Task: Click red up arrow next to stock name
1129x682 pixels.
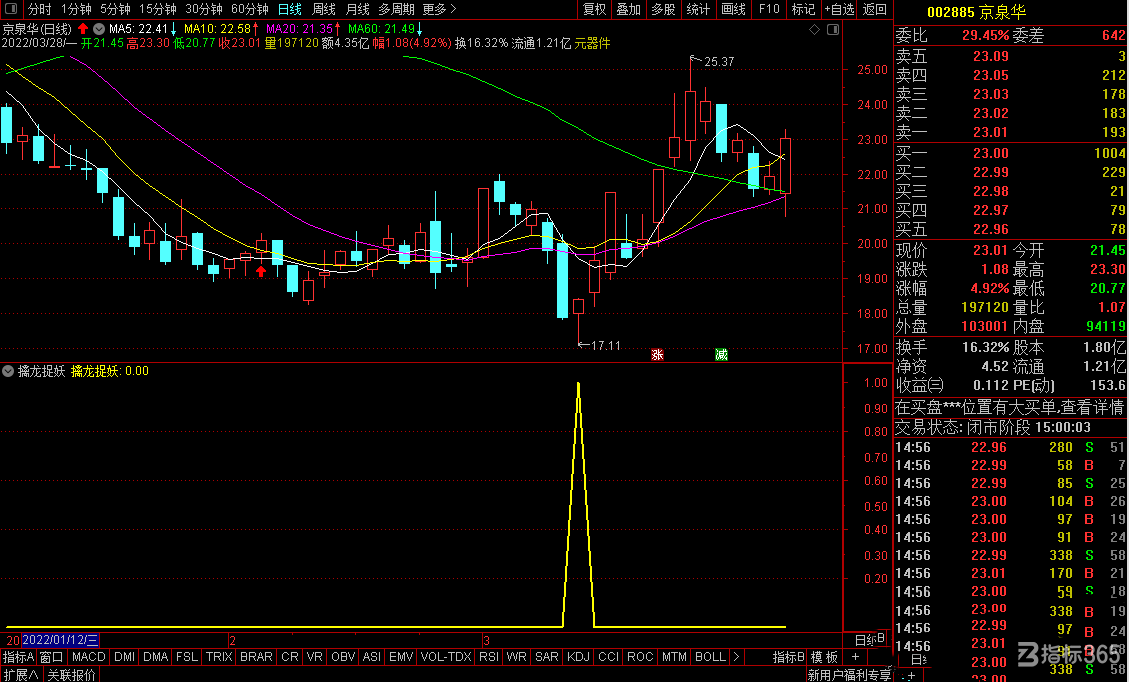Action: 83,29
